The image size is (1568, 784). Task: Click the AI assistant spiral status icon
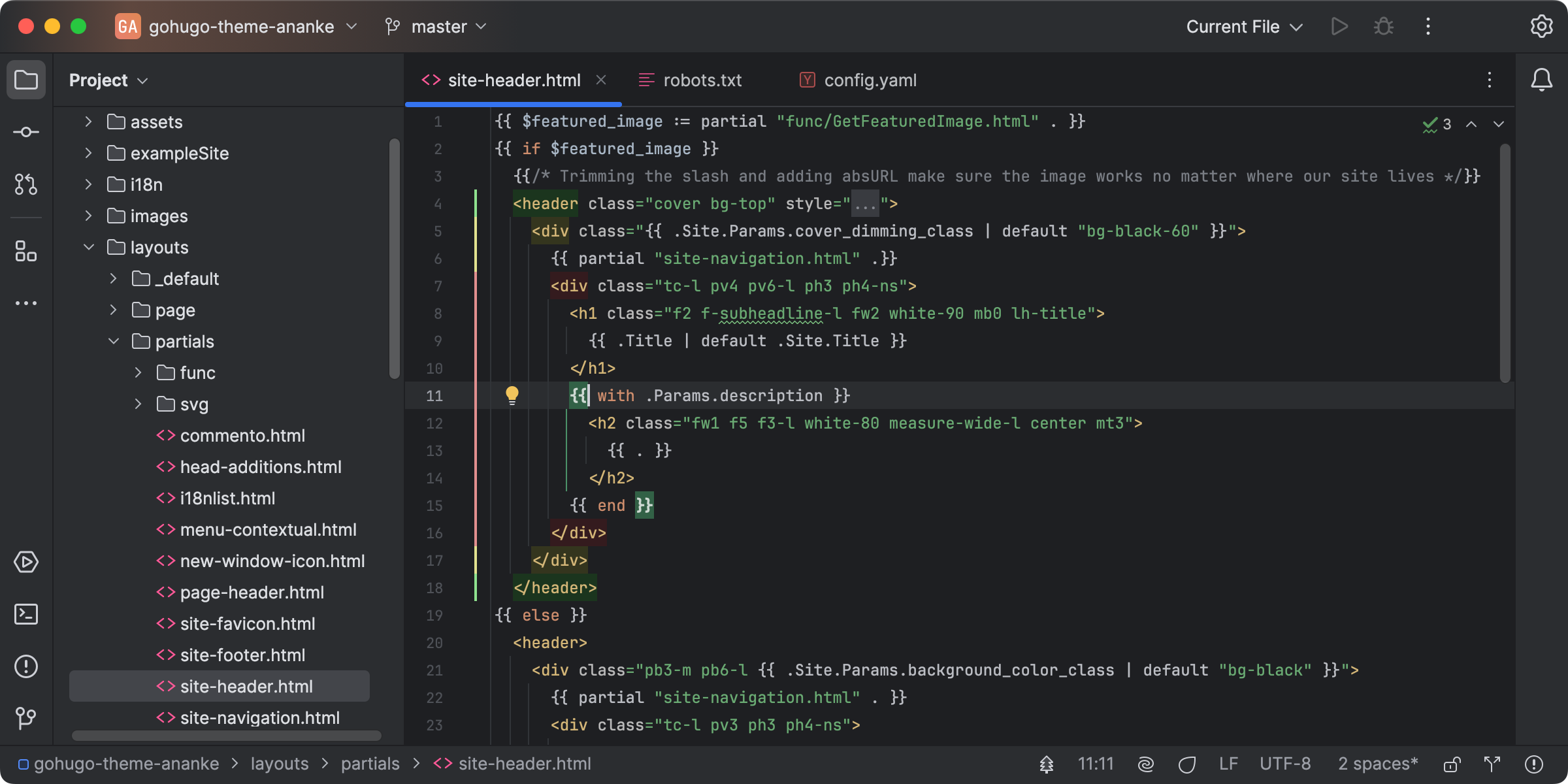point(1145,764)
